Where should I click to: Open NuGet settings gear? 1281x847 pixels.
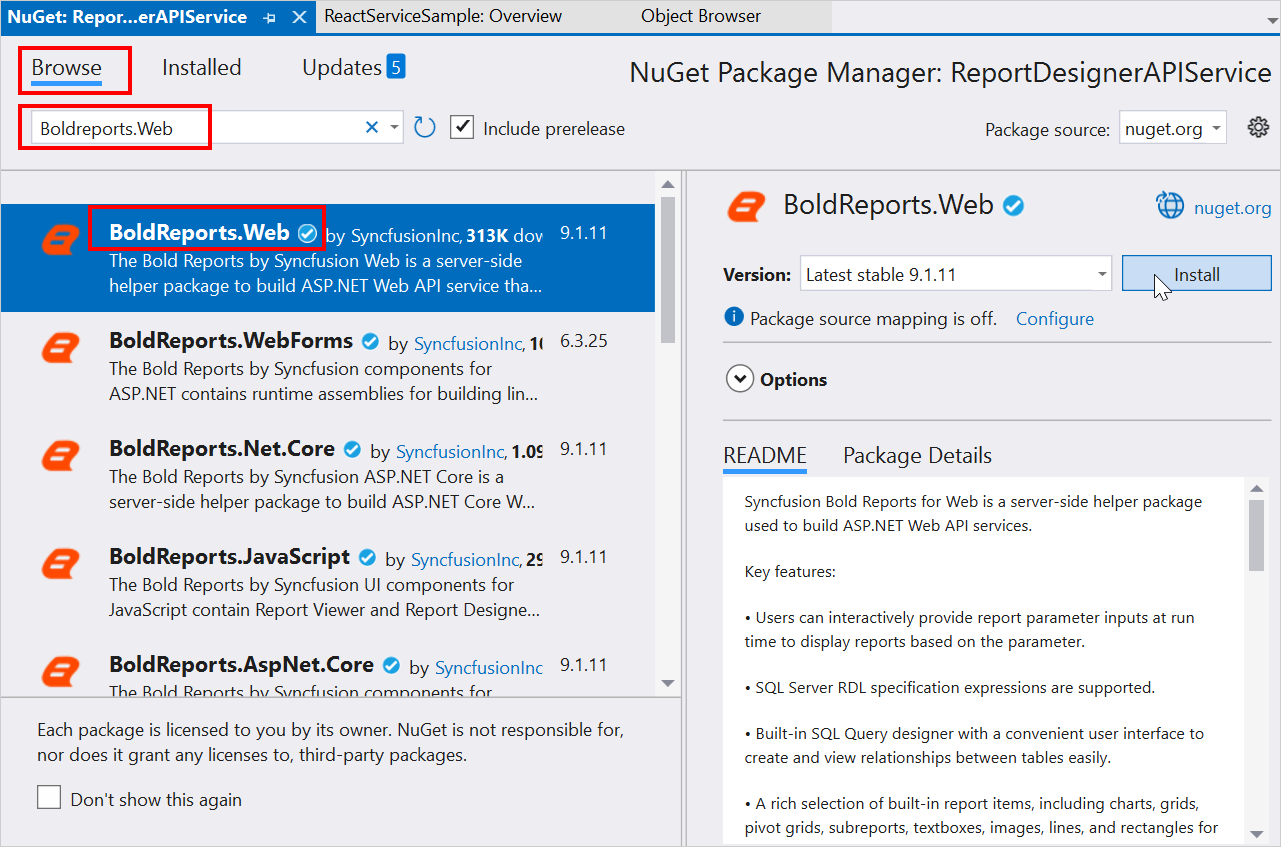[1258, 127]
